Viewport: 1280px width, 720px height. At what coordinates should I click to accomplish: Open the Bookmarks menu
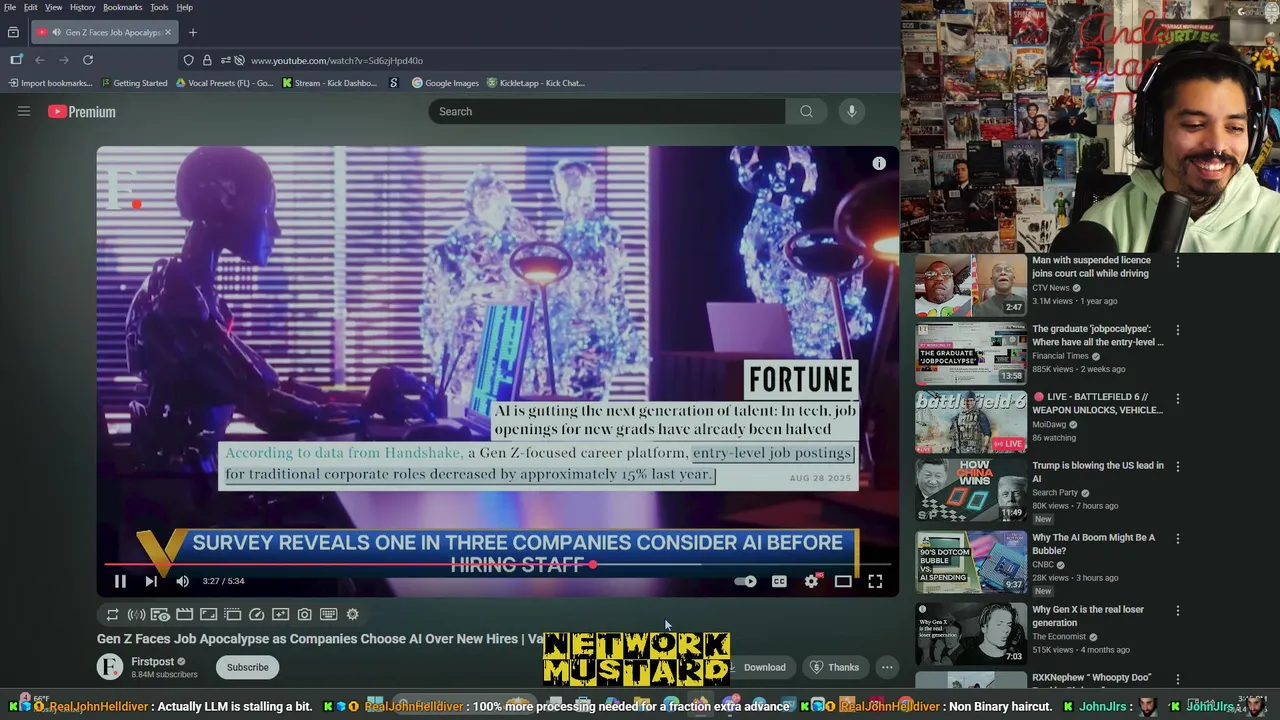pos(123,7)
